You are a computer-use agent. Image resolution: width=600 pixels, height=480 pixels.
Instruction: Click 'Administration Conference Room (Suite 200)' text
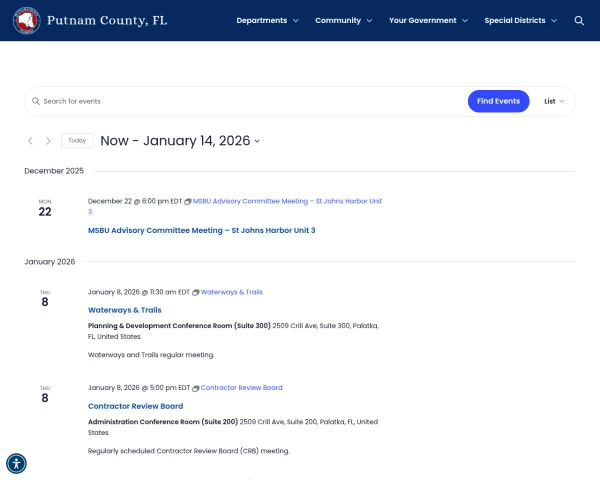pos(163,422)
